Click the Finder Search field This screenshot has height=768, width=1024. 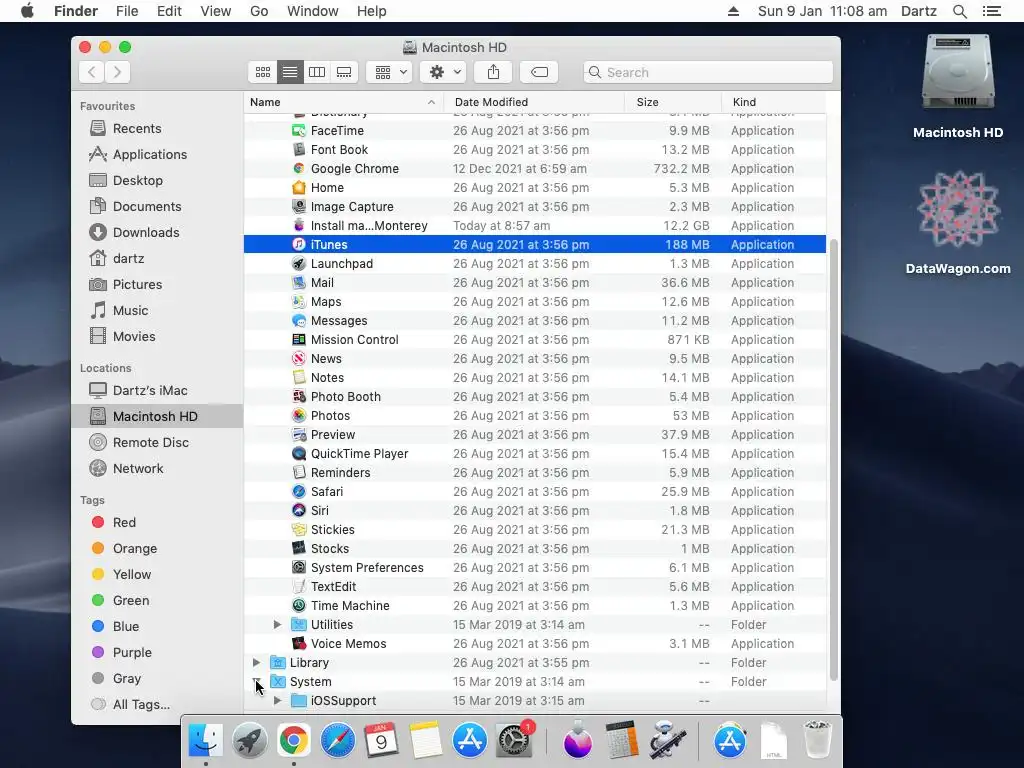coord(708,72)
